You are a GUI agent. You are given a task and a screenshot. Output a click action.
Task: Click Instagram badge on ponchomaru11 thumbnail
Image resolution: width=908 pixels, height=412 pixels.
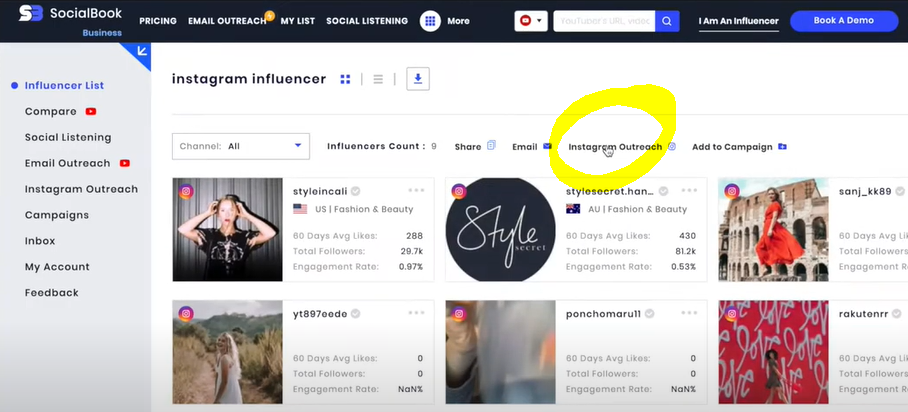pyautogui.click(x=459, y=313)
